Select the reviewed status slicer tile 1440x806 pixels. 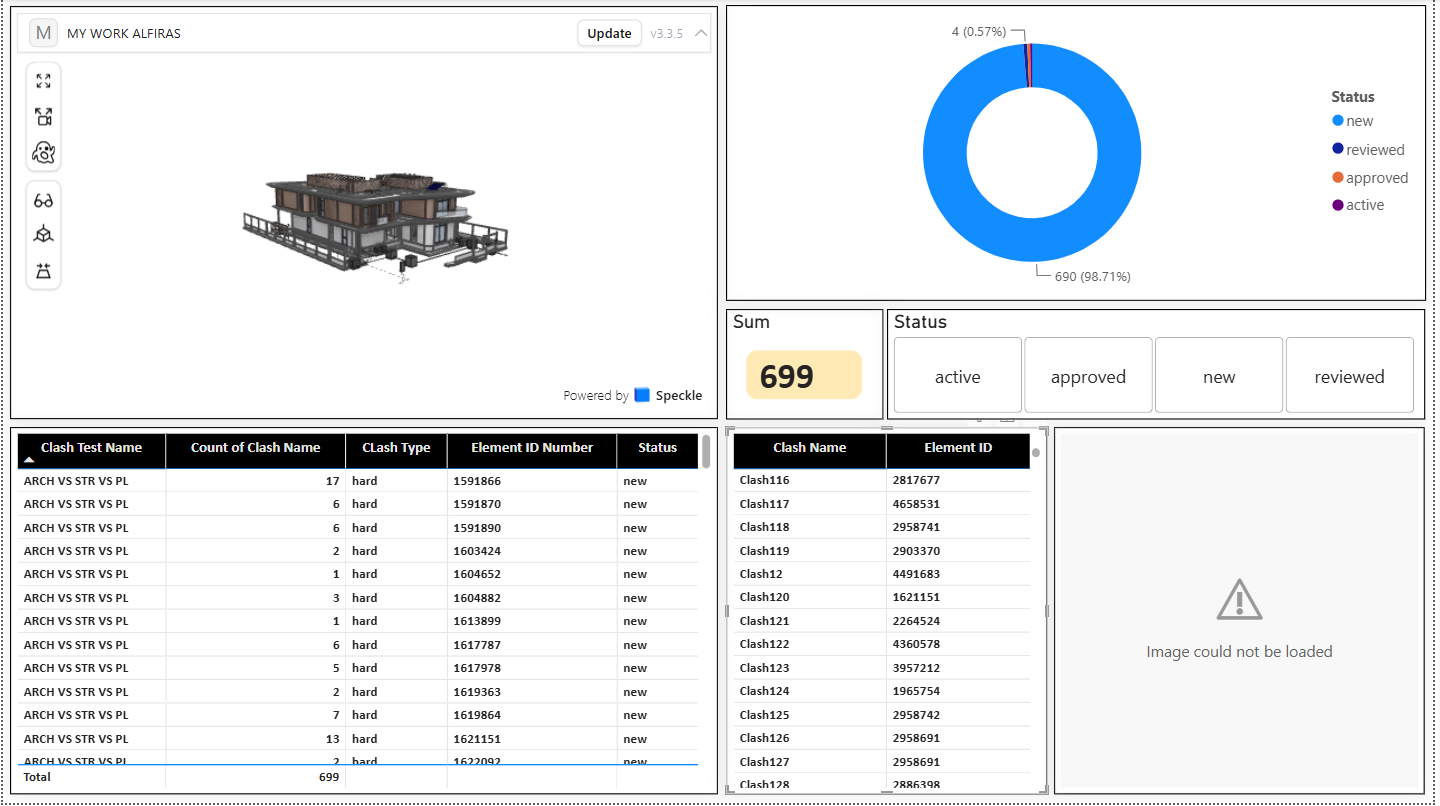1349,375
